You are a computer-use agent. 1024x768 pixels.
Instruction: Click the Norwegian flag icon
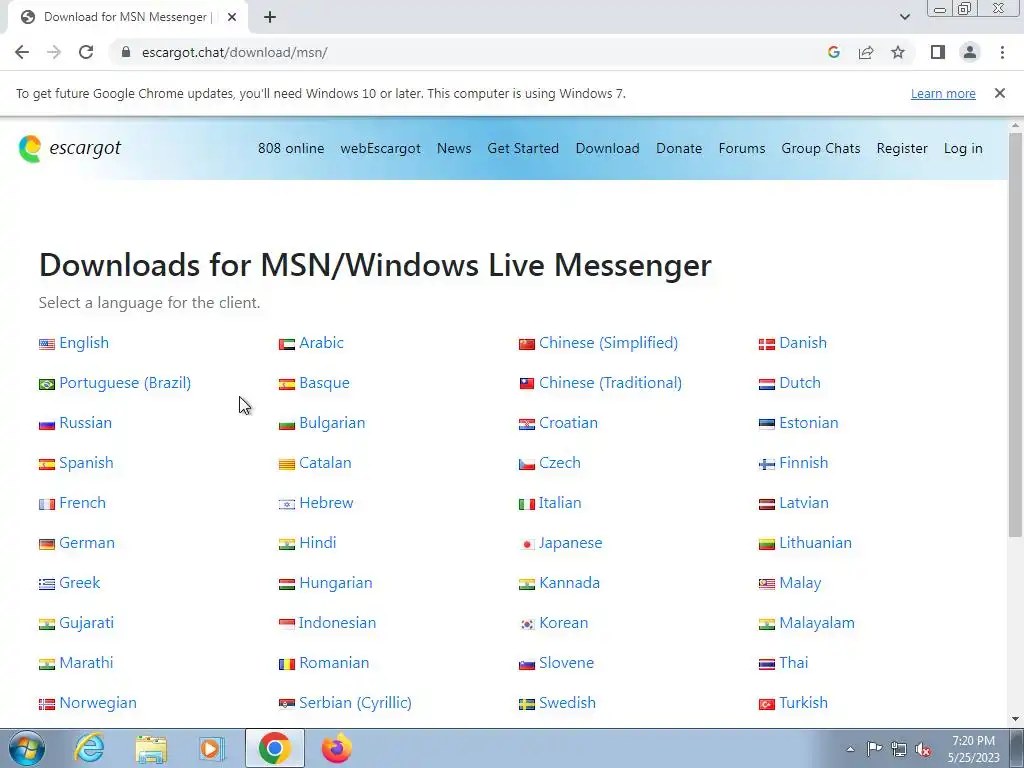47,704
